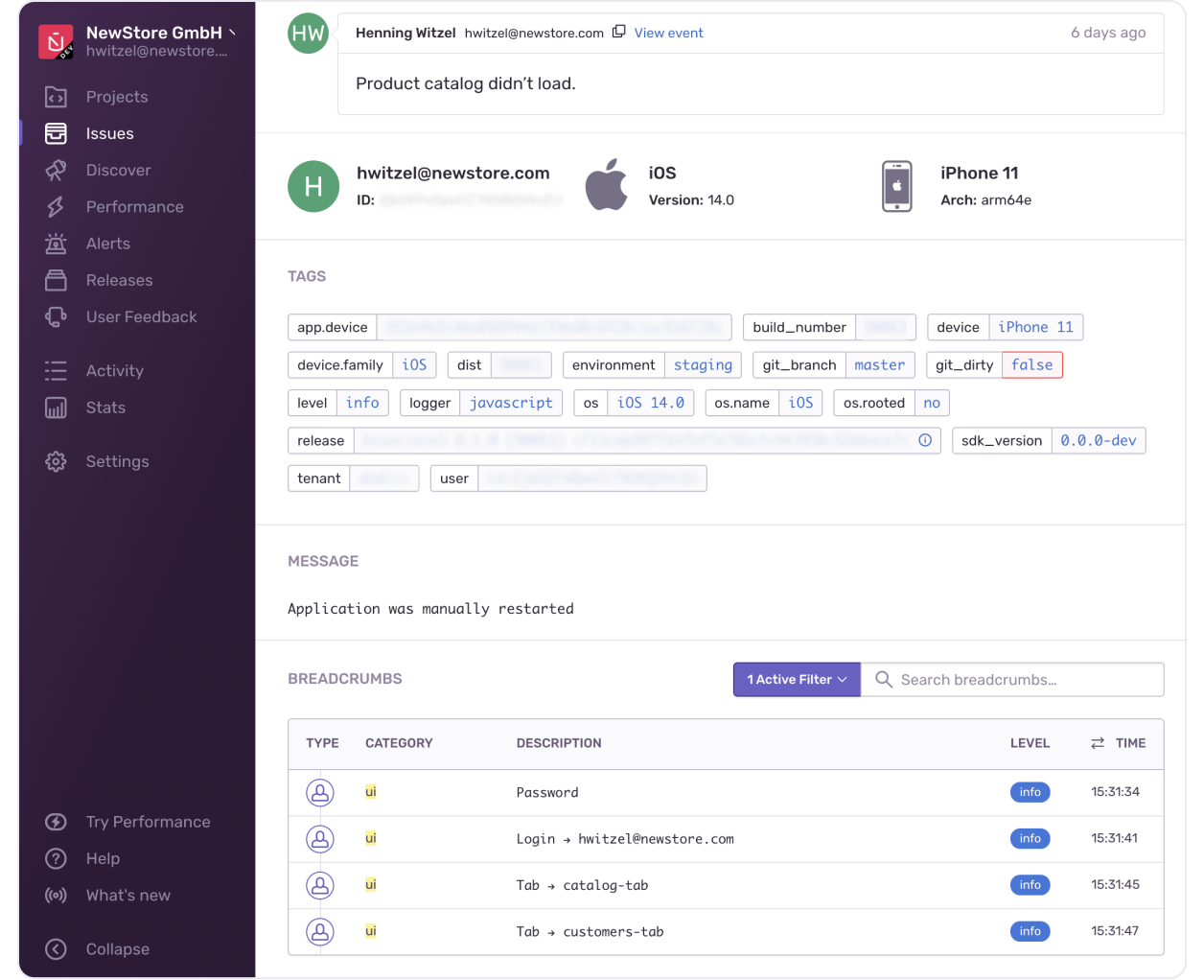Open Alerts siren icon
This screenshot has height=980, width=1204.
point(57,244)
